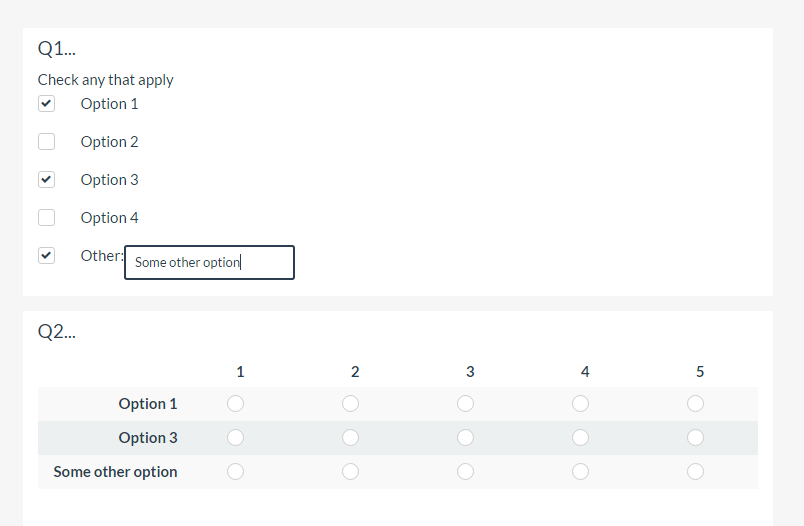Rate Option 3 row as 1
804x526 pixels.
(x=236, y=438)
